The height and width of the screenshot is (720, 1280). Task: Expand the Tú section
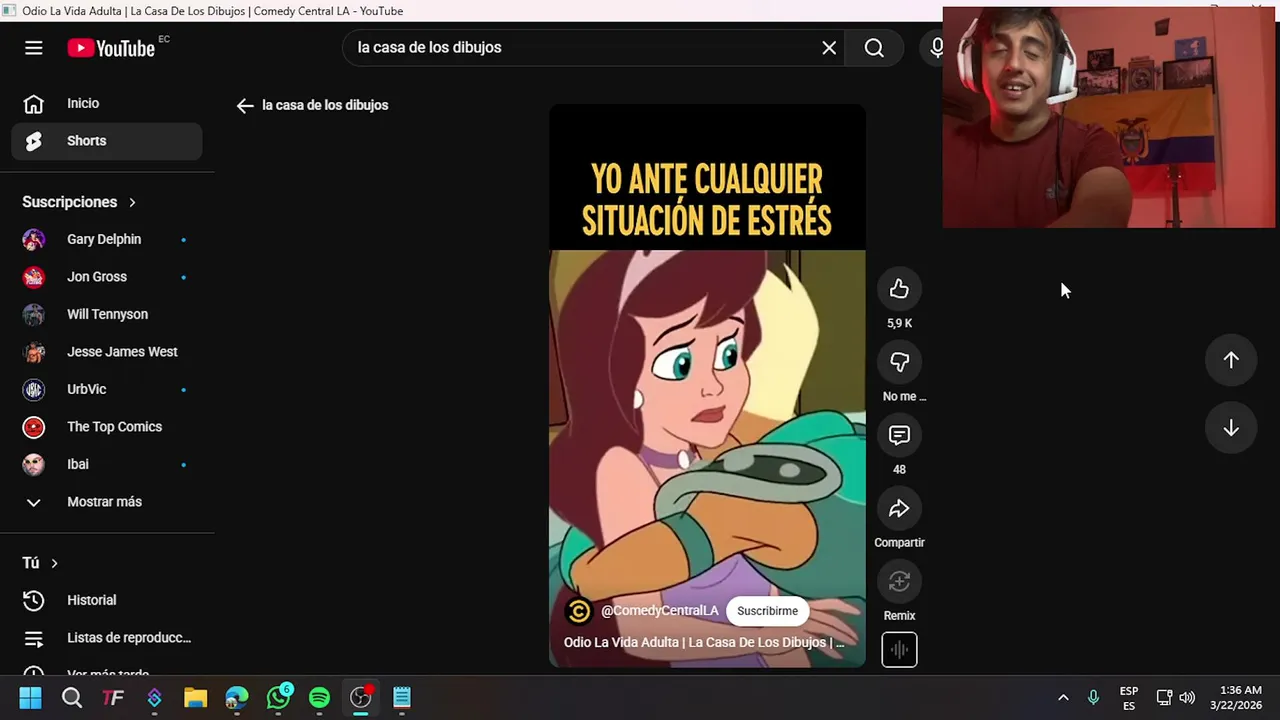(x=40, y=563)
